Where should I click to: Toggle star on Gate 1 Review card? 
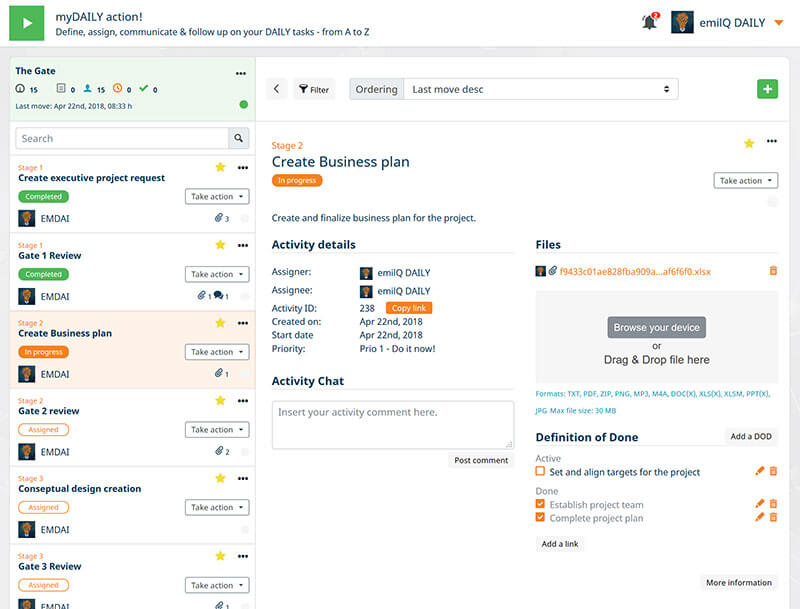(220, 245)
